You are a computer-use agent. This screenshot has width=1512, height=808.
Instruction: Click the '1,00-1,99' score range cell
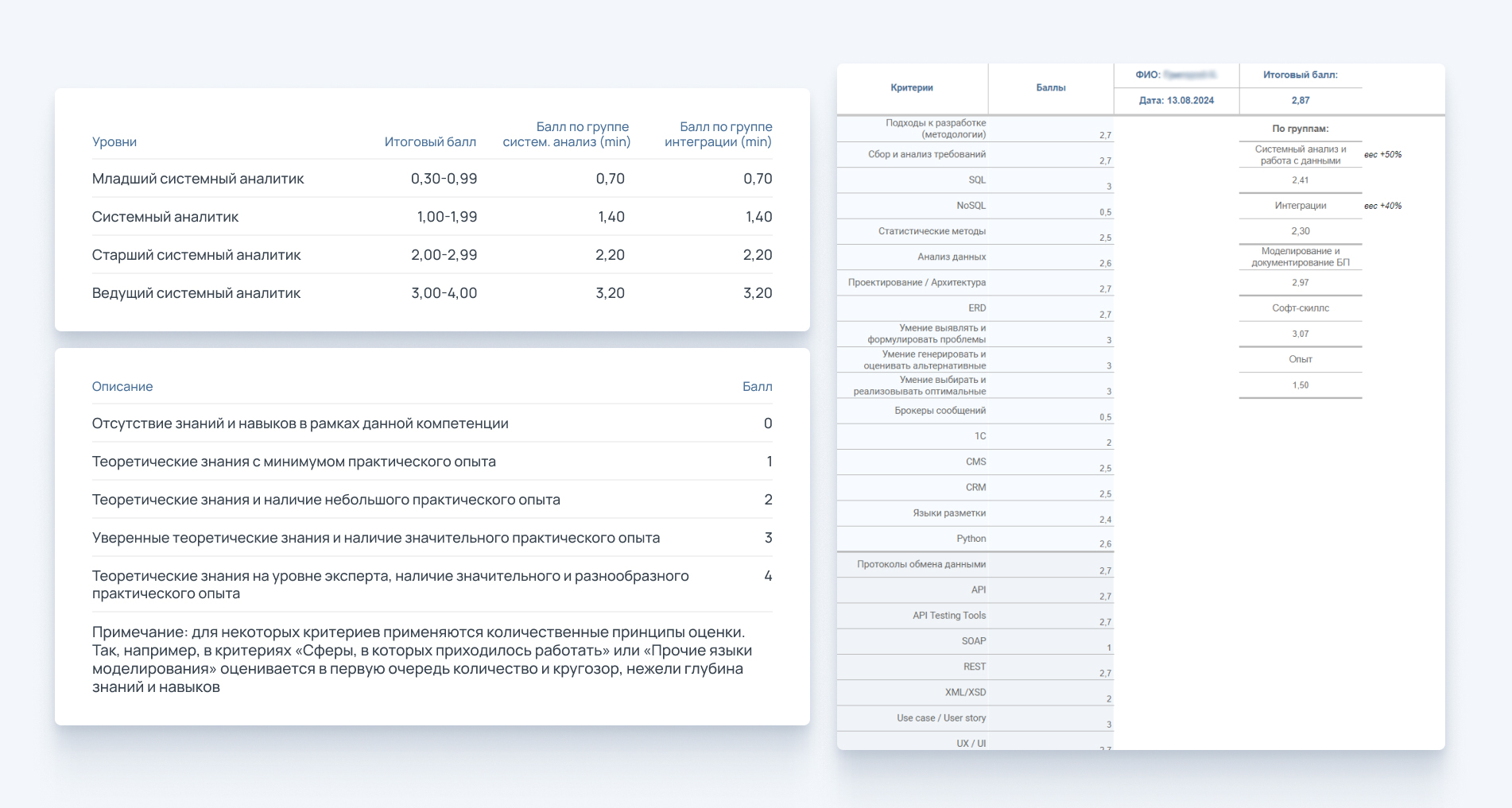447,217
